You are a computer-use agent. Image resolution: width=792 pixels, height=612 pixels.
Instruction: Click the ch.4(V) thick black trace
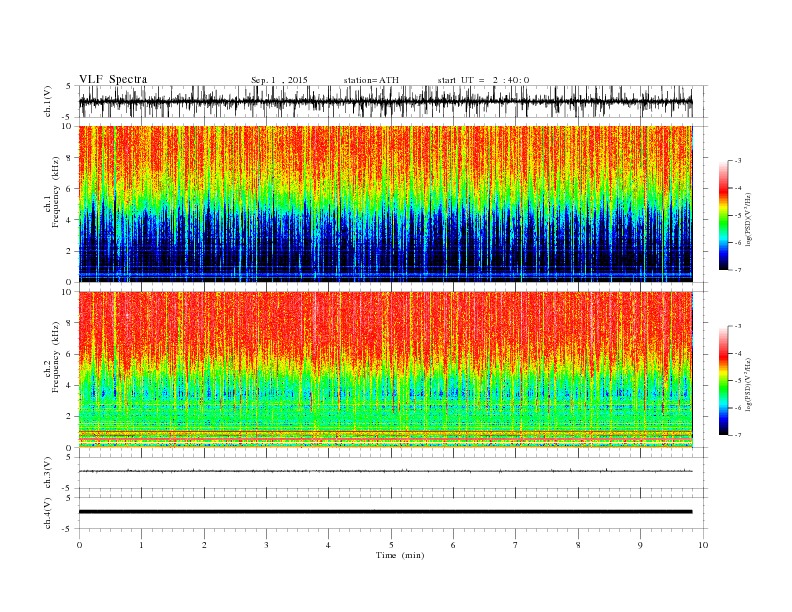pyautogui.click(x=385, y=512)
